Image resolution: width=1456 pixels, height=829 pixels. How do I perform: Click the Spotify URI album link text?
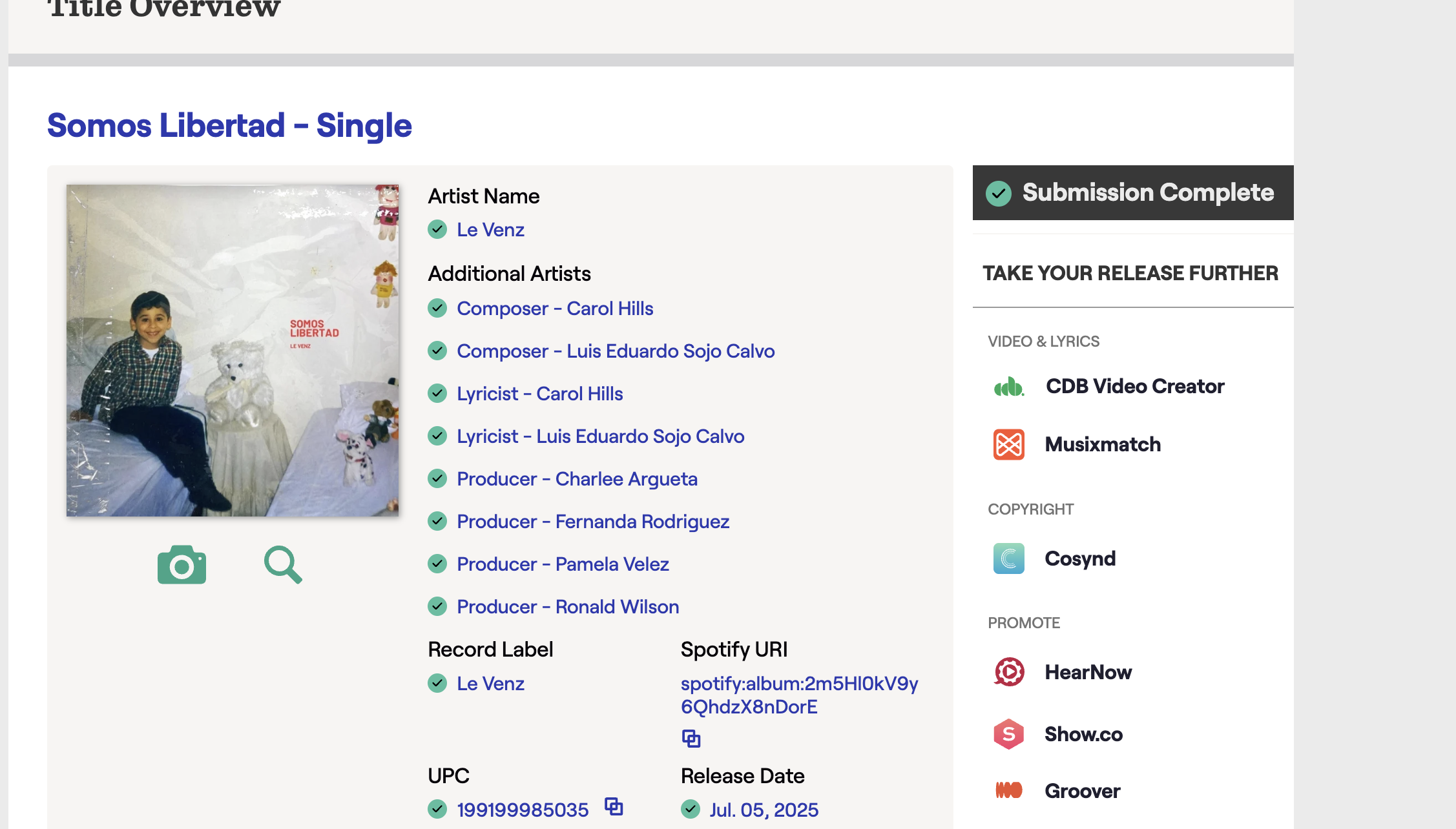799,695
